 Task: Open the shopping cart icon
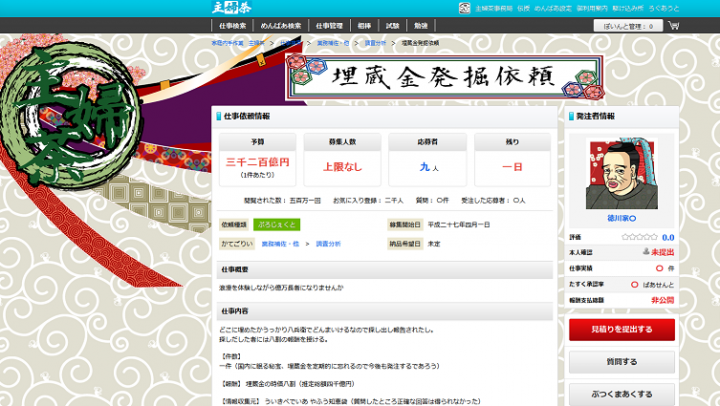[x=674, y=26]
